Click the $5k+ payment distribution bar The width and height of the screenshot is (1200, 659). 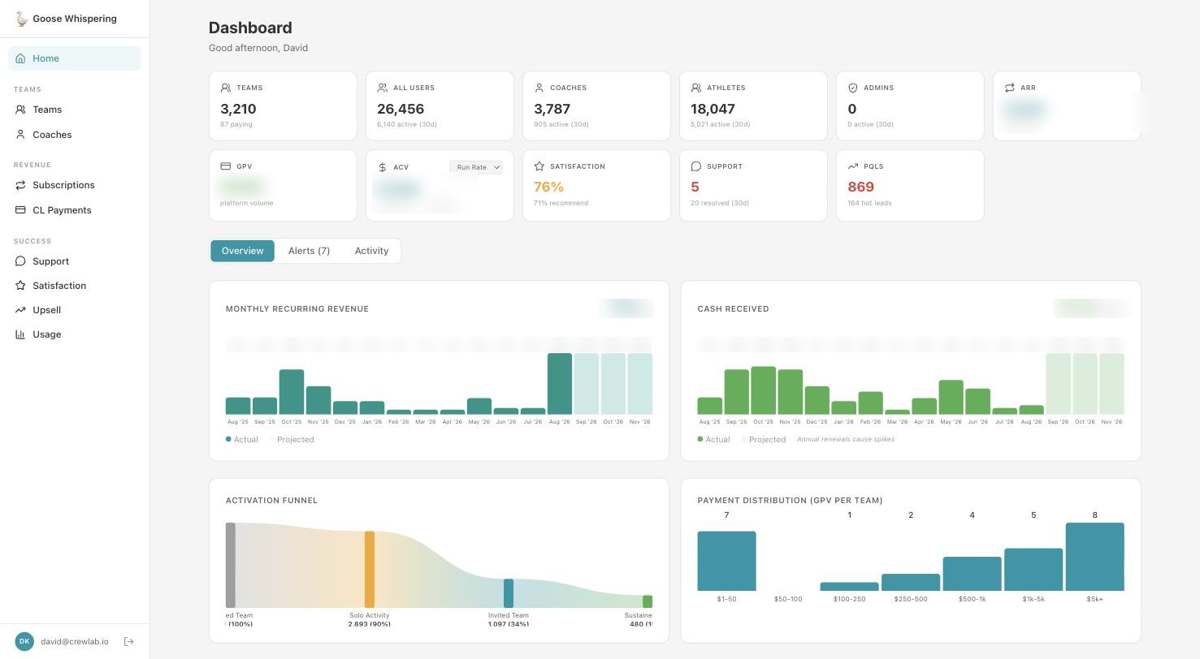pos(1095,557)
